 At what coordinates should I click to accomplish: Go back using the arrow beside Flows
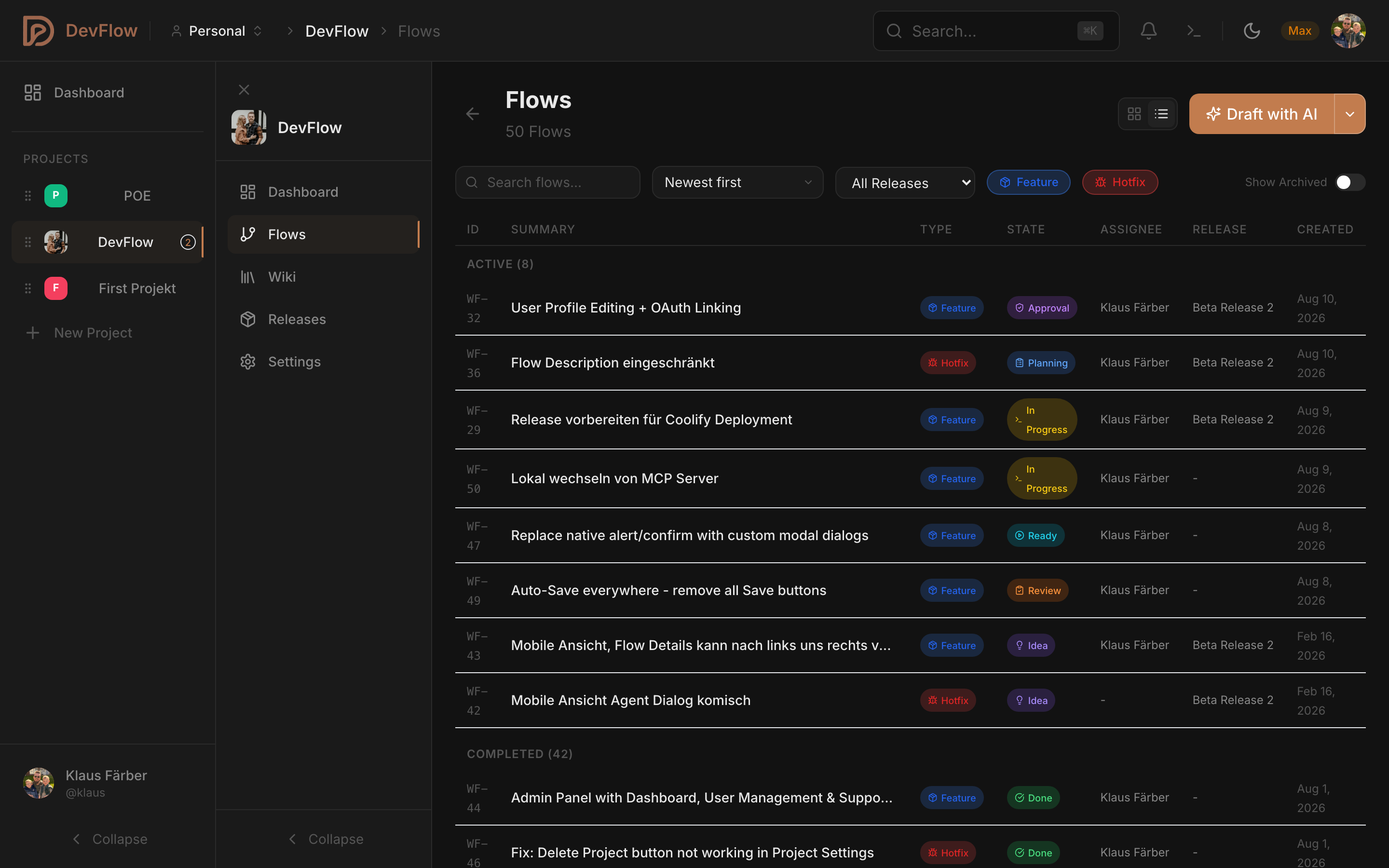tap(472, 114)
